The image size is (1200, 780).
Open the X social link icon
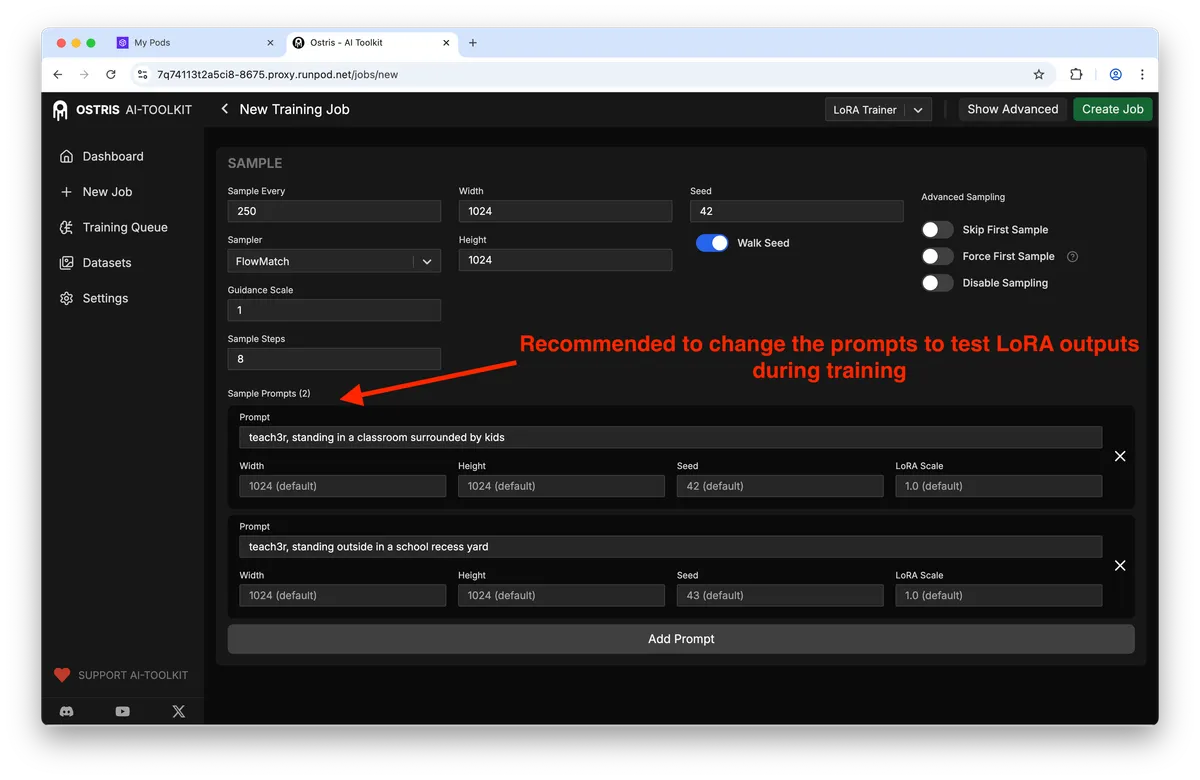pos(178,711)
